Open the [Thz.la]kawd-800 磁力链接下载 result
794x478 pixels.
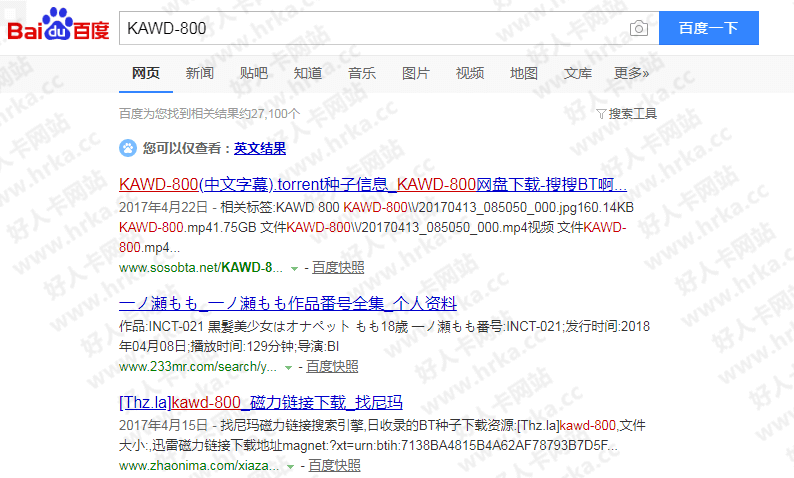[261, 403]
